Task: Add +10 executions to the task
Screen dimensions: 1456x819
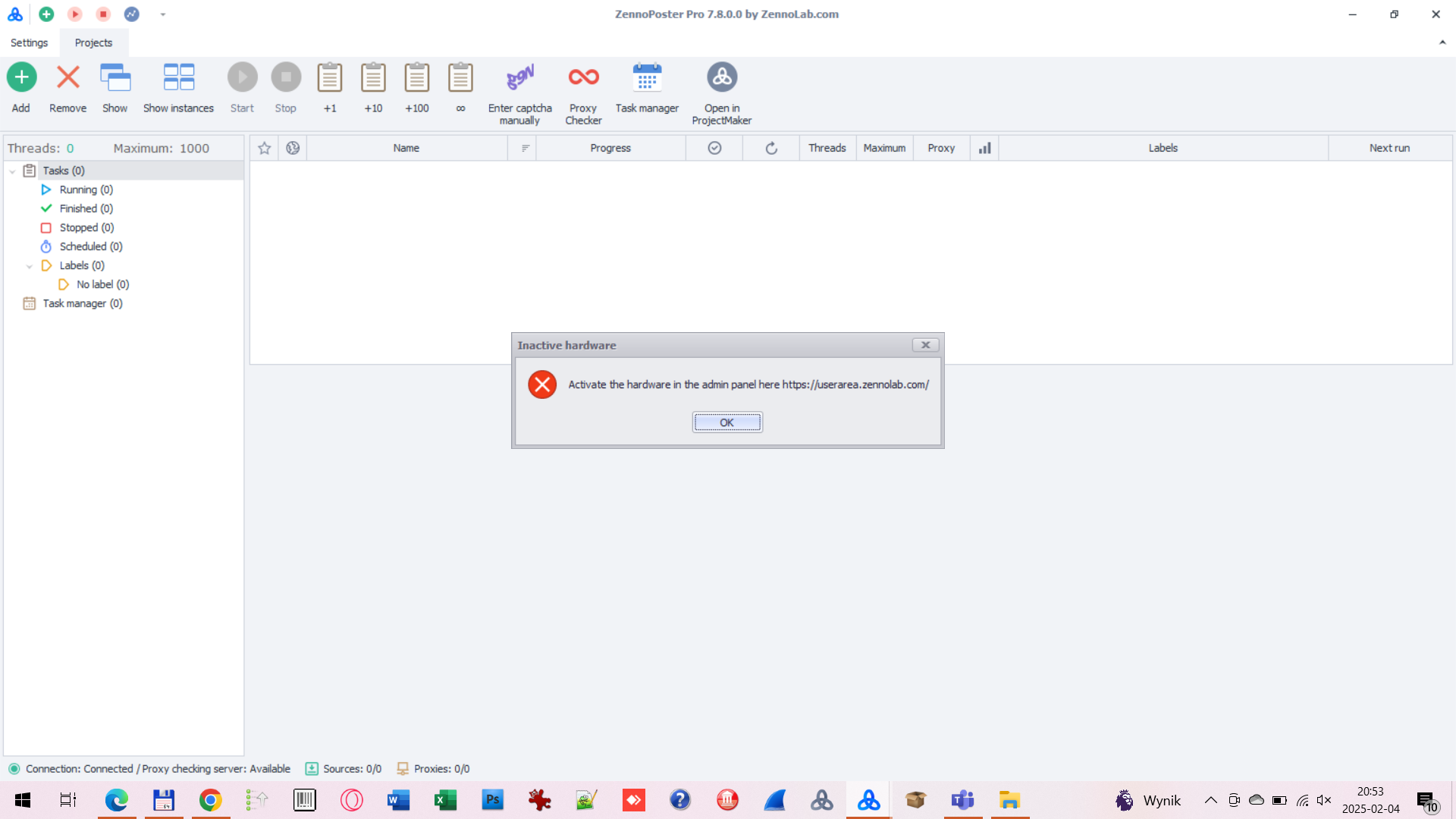Action: click(x=373, y=88)
